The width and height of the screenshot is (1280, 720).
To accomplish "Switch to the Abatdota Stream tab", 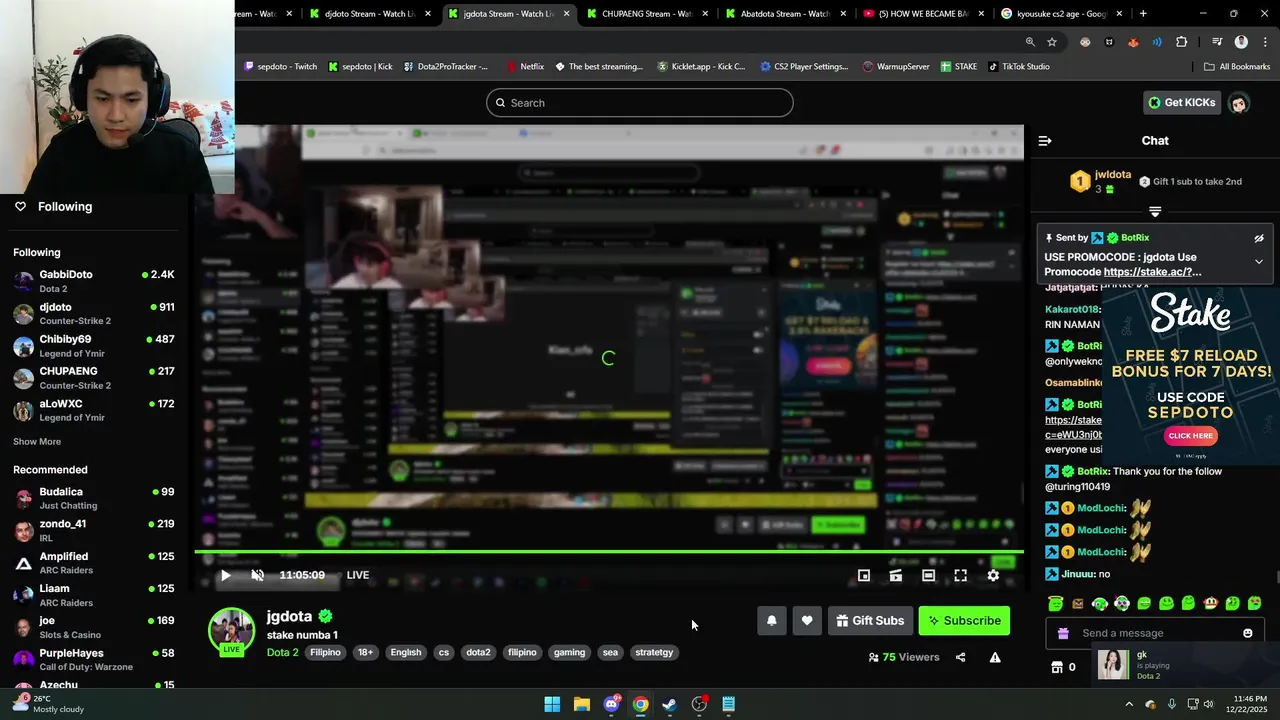I will click(786, 14).
